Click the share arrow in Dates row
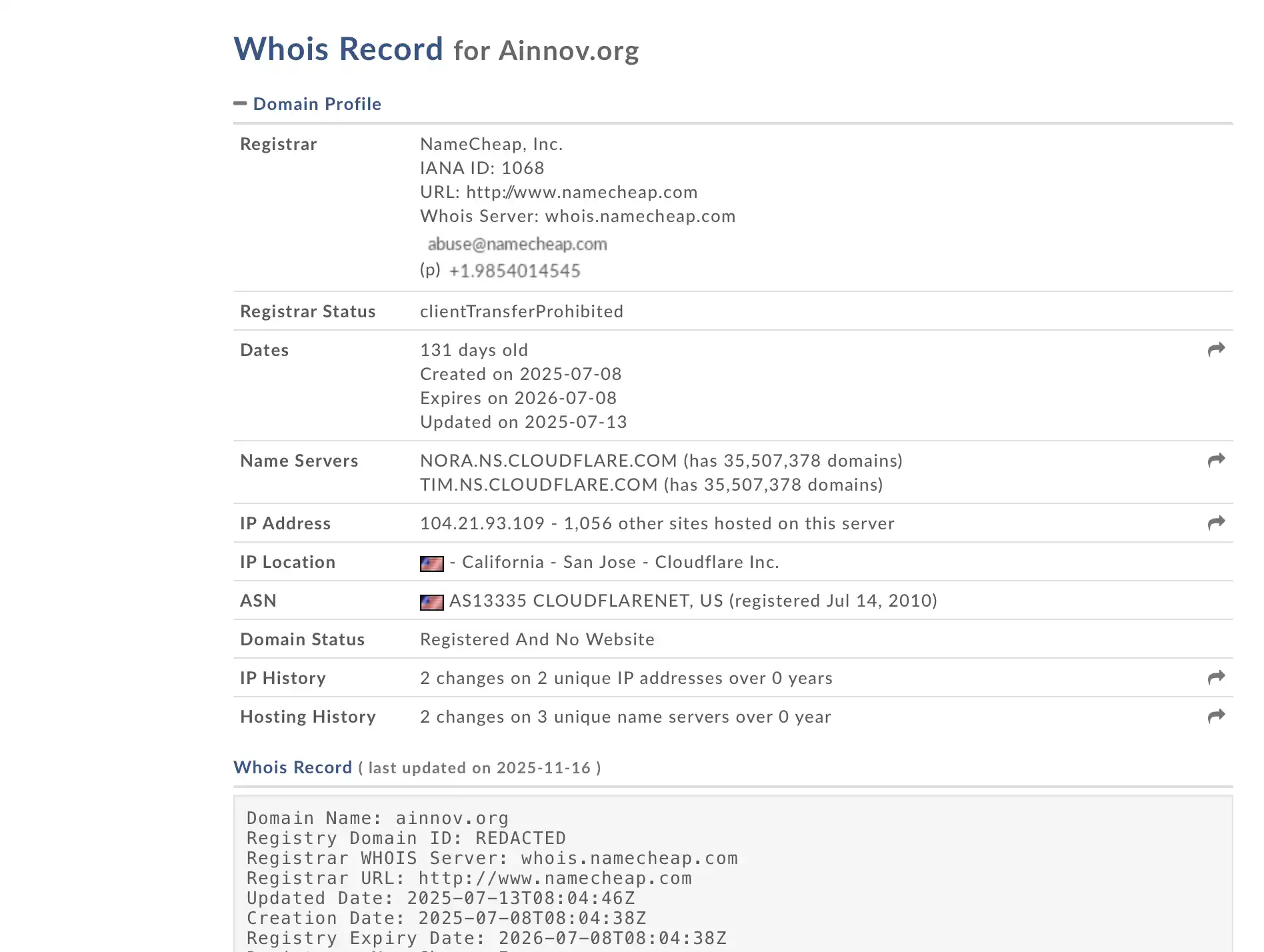 pyautogui.click(x=1216, y=349)
